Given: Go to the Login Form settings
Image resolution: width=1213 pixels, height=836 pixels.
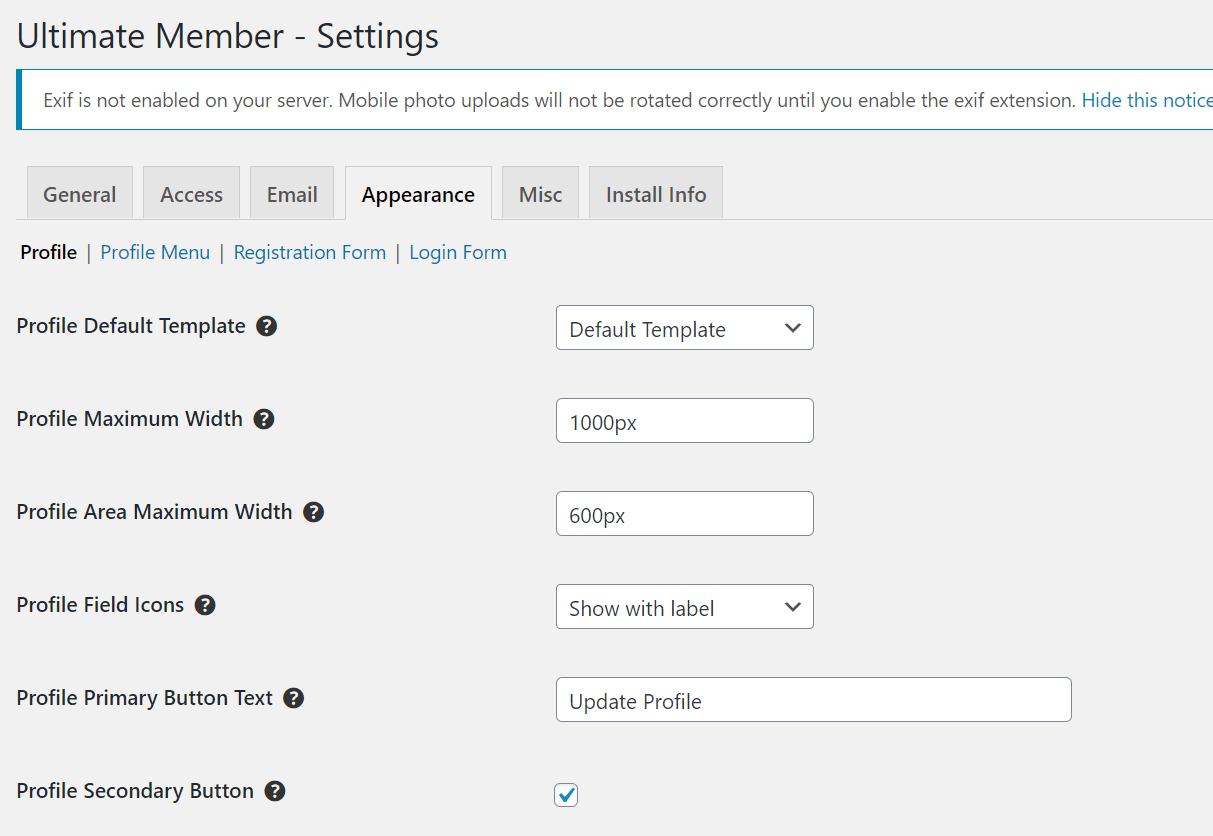Looking at the screenshot, I should [457, 252].
